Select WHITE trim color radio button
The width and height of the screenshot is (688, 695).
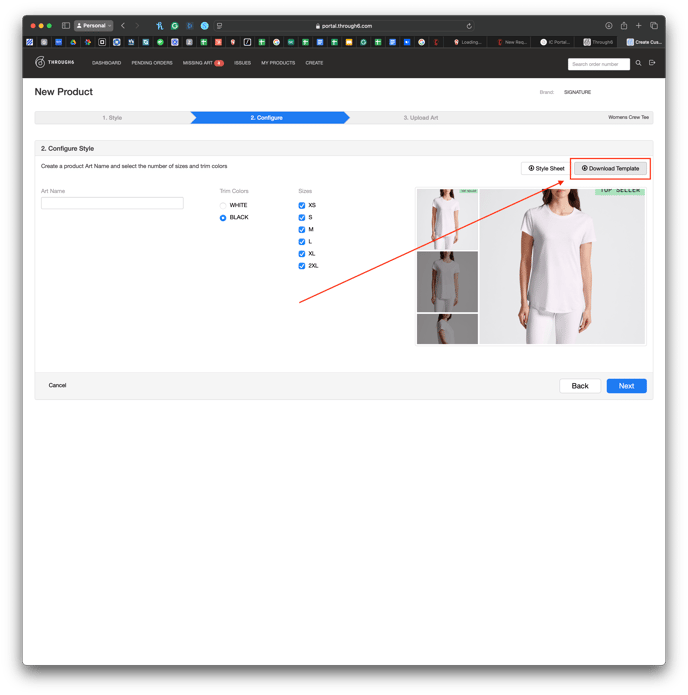pyautogui.click(x=223, y=205)
